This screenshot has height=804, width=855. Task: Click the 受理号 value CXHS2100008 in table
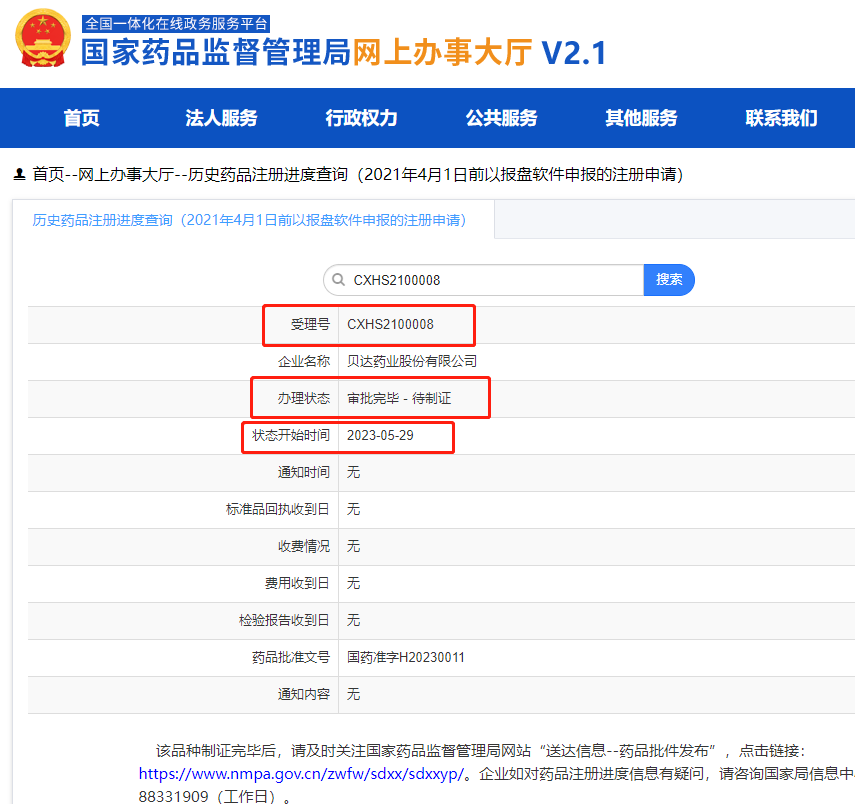[x=390, y=324]
